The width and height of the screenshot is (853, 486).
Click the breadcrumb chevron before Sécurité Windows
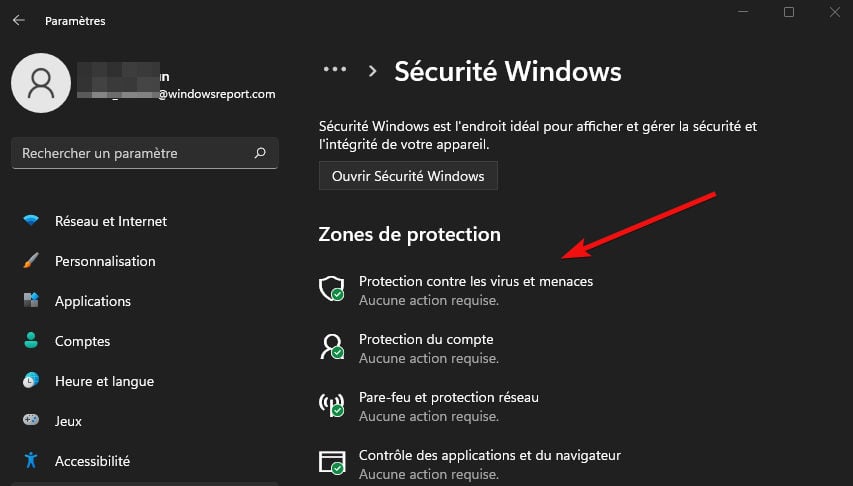pos(373,71)
